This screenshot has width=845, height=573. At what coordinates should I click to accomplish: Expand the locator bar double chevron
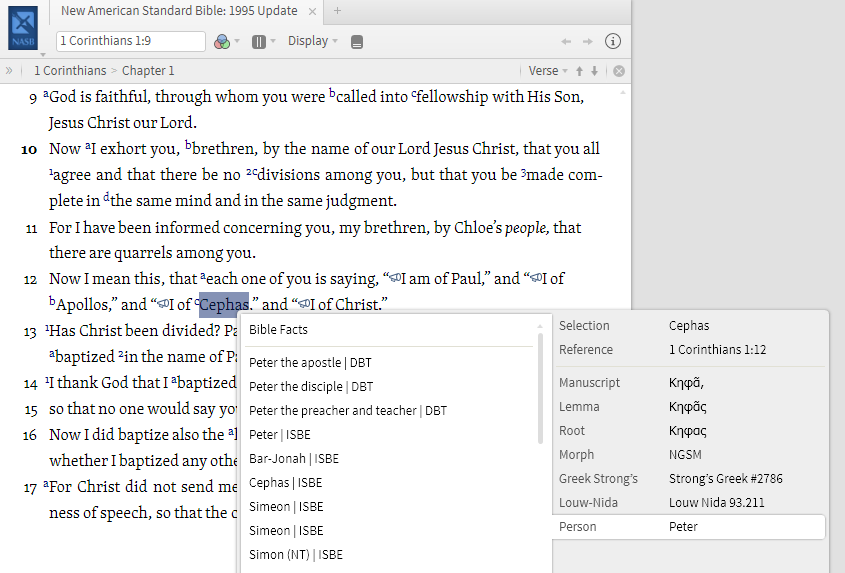point(9,71)
